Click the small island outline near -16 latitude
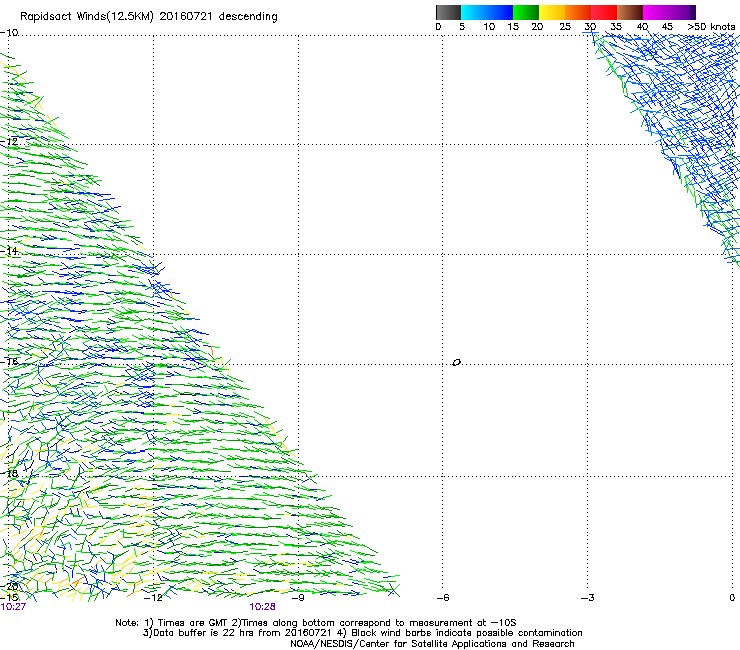The height and width of the screenshot is (650, 740). click(x=456, y=363)
